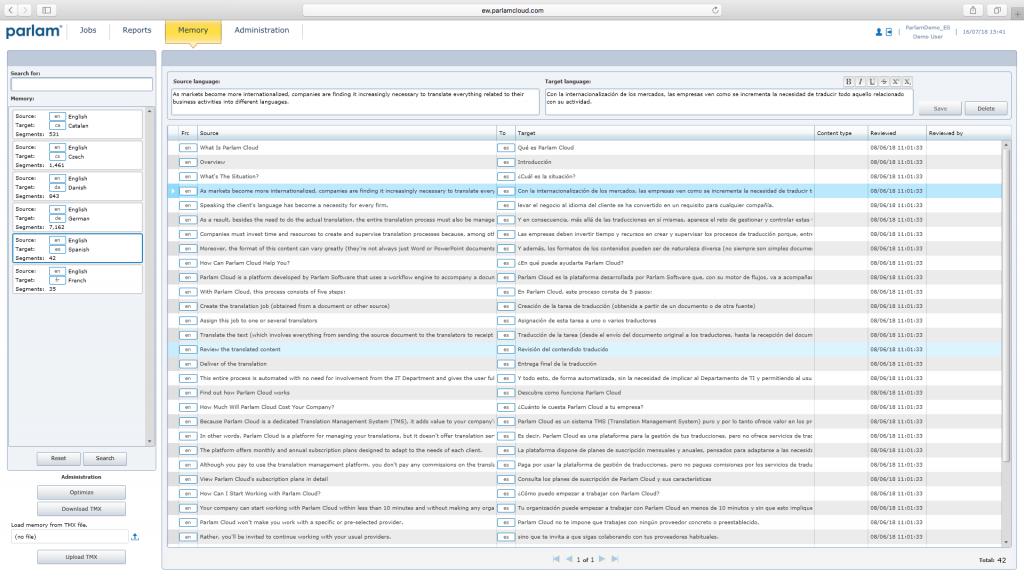Go to the first page of results
This screenshot has height=577, width=1024.
pos(556,559)
